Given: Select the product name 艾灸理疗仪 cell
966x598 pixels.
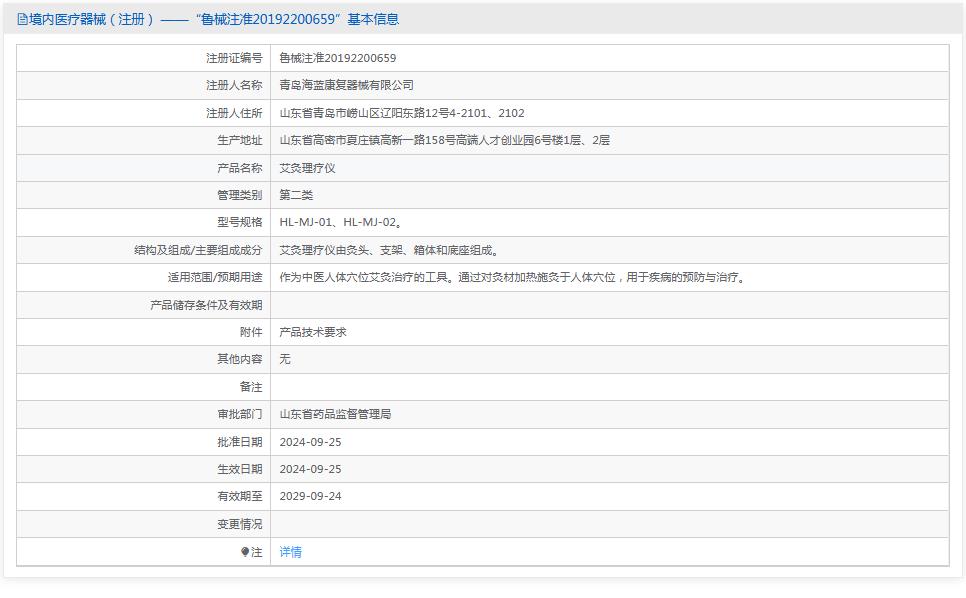Looking at the screenshot, I should tap(306, 167).
